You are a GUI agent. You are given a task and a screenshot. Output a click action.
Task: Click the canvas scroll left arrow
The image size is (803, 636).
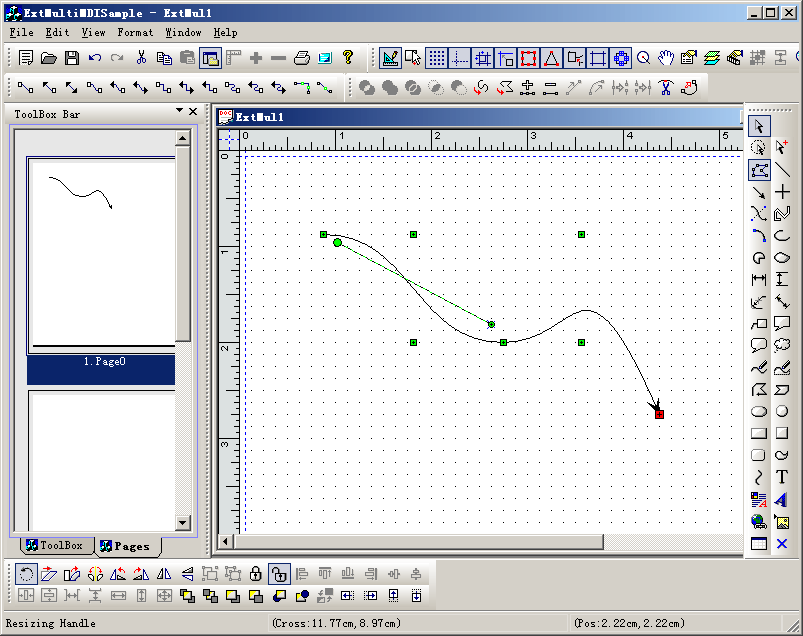pyautogui.click(x=225, y=541)
